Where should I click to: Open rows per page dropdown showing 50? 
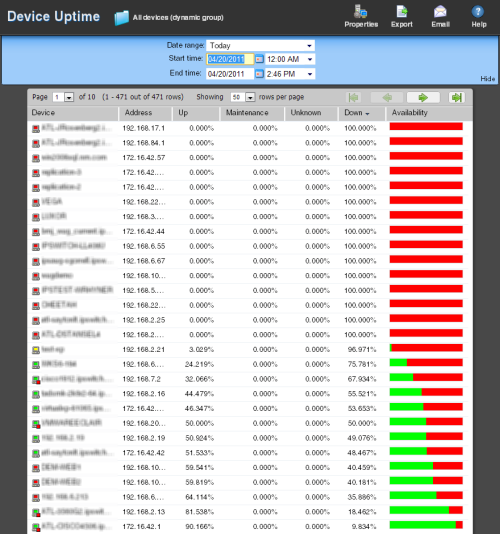click(x=250, y=97)
